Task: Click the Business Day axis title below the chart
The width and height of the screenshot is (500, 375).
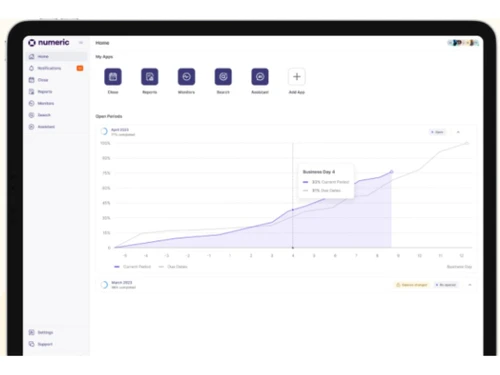Action: coord(459,267)
